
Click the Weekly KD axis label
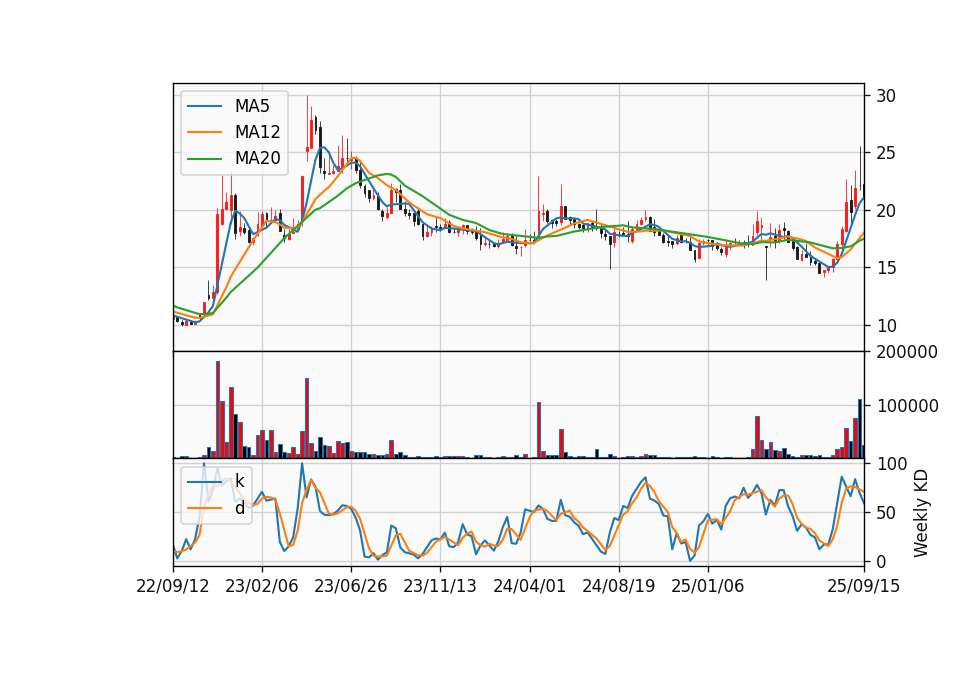(x=921, y=513)
